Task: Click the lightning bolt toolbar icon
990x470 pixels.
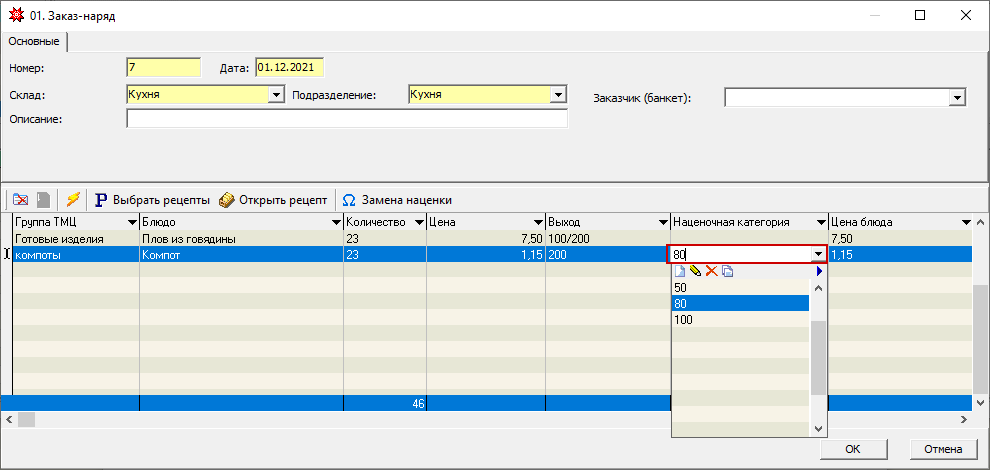Action: tap(72, 200)
